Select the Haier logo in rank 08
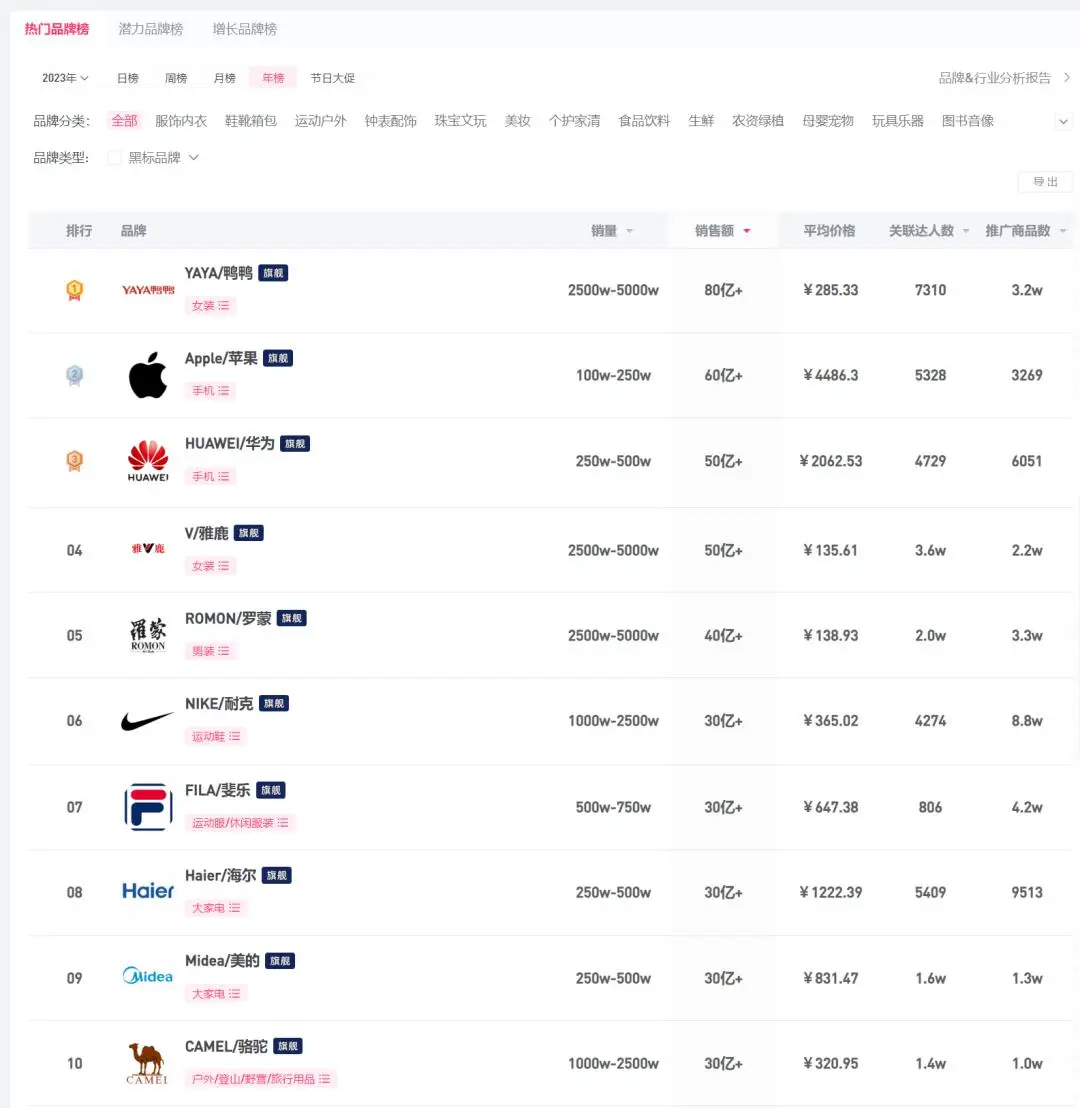This screenshot has width=1080, height=1108. coord(146,890)
